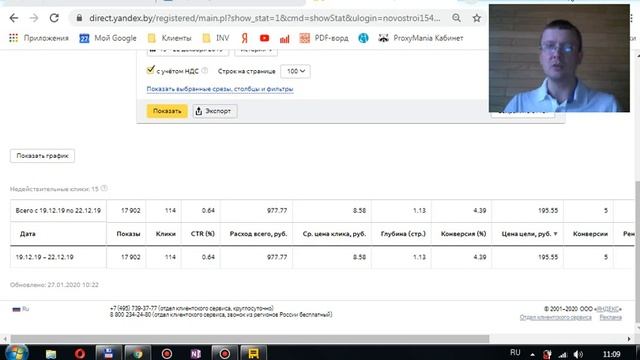Click the Конверсия (%) column header
The height and width of the screenshot is (360, 640).
(x=463, y=234)
